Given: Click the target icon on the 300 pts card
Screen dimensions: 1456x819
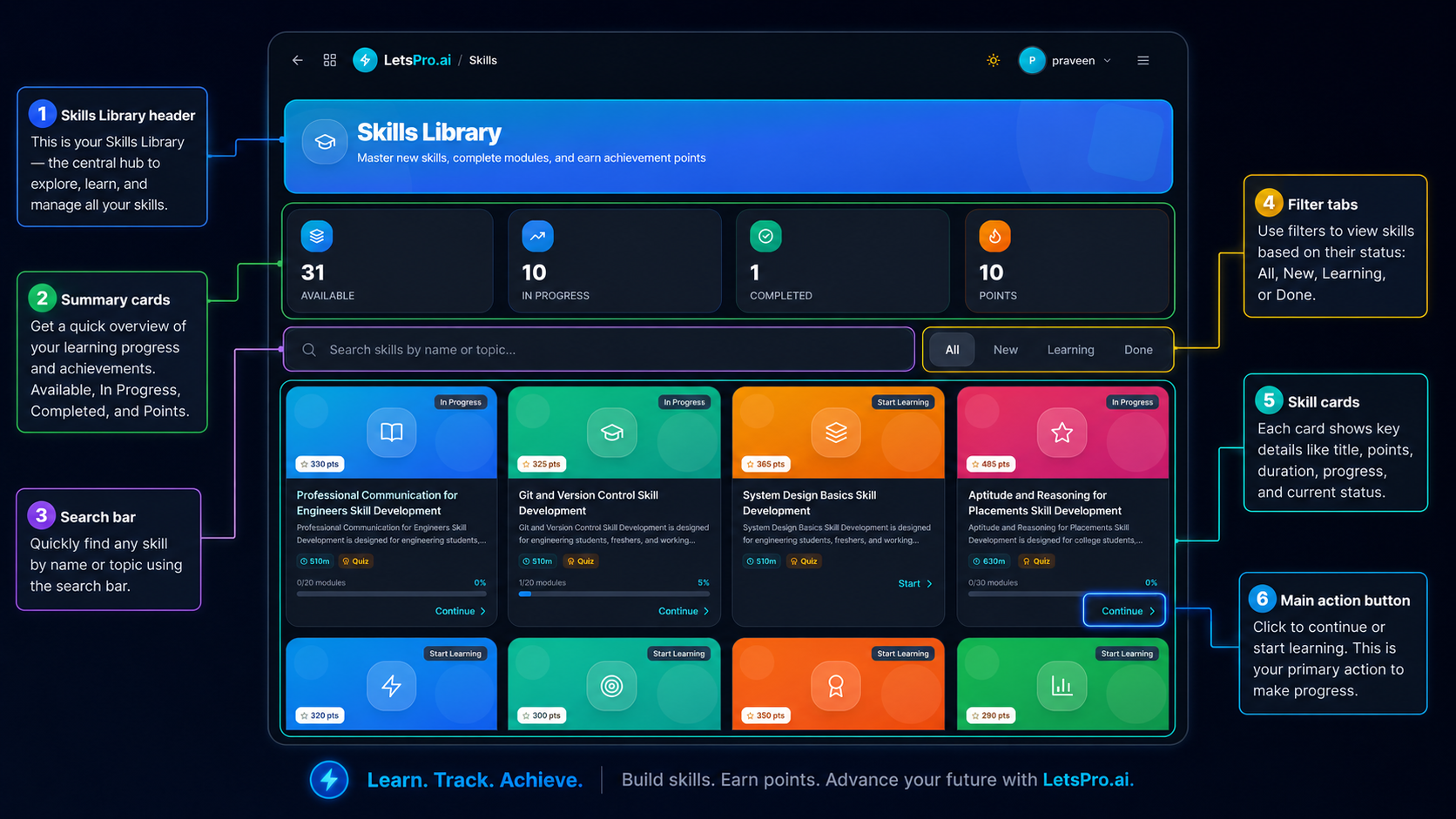Looking at the screenshot, I should point(612,687).
